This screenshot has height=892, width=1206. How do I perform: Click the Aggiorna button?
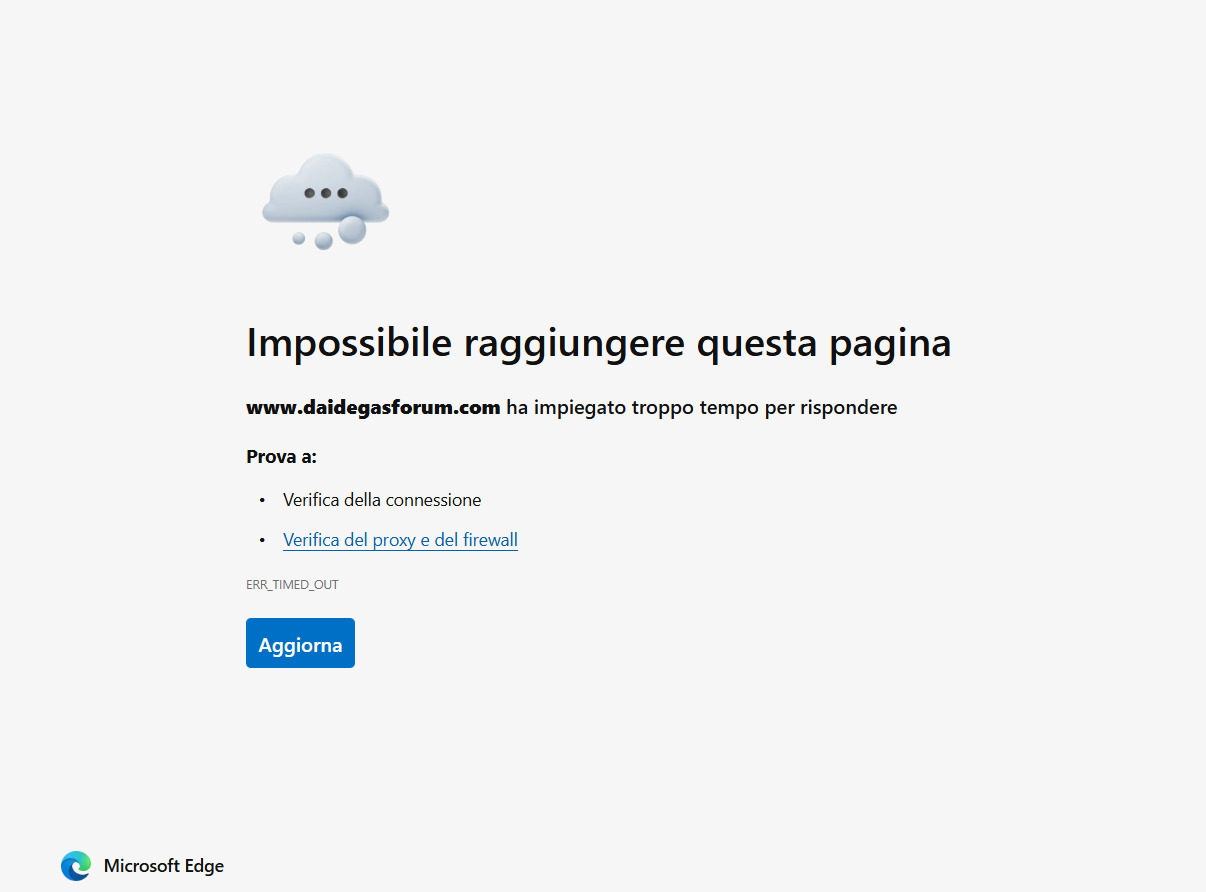click(x=300, y=643)
